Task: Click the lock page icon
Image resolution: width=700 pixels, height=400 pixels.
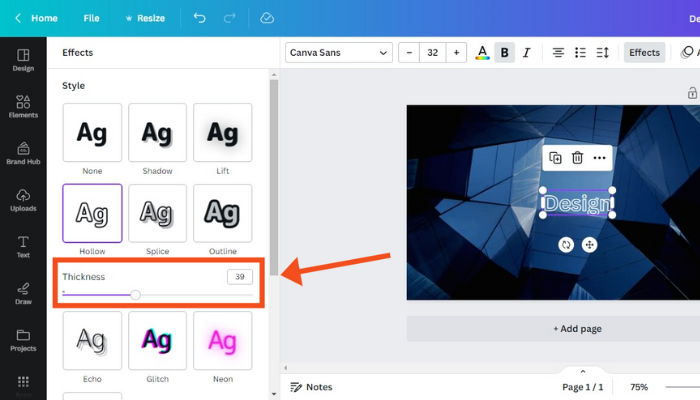Action: (x=692, y=93)
